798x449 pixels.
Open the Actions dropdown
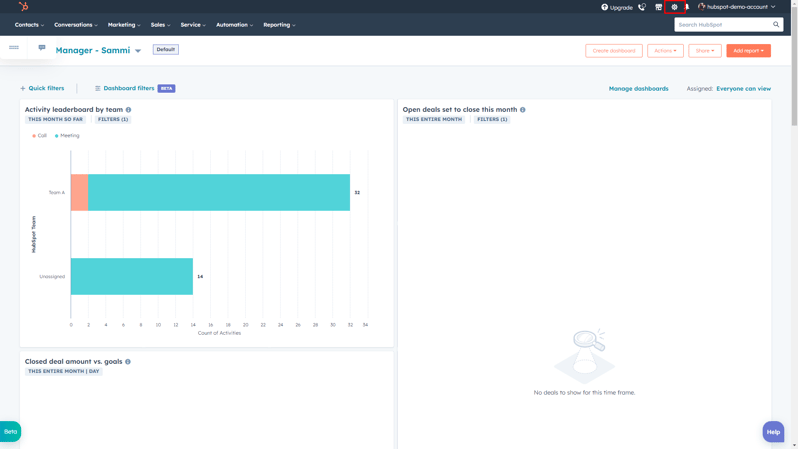click(x=665, y=50)
